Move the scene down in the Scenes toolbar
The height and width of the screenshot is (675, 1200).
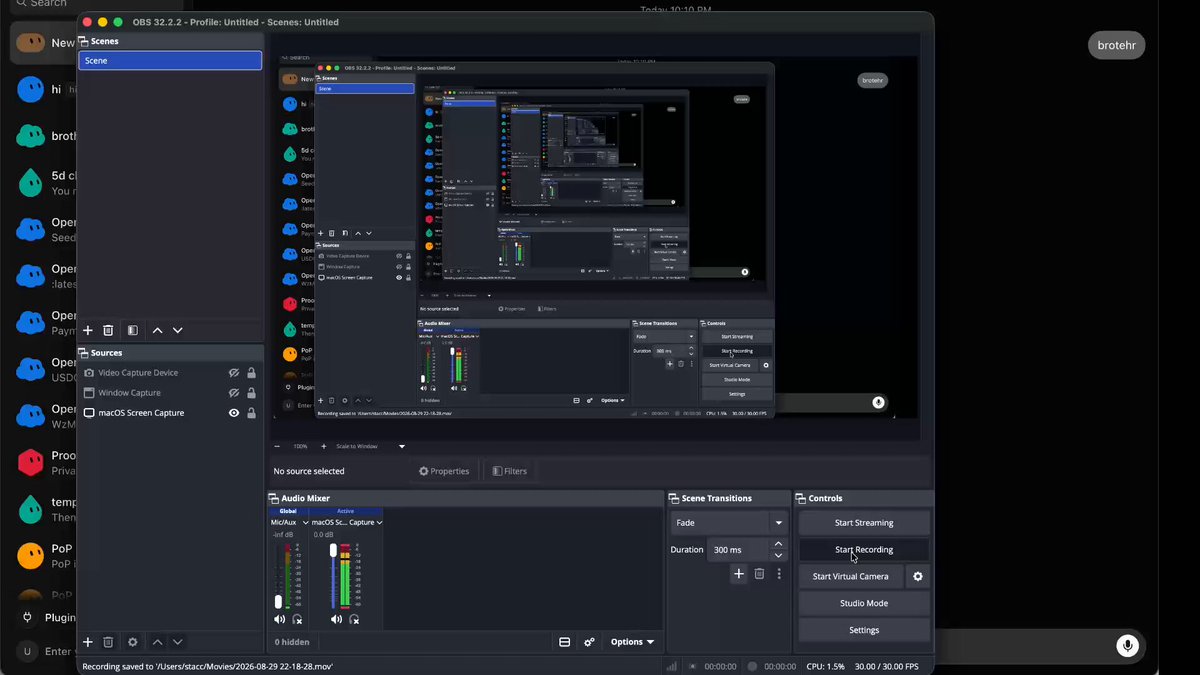[178, 330]
